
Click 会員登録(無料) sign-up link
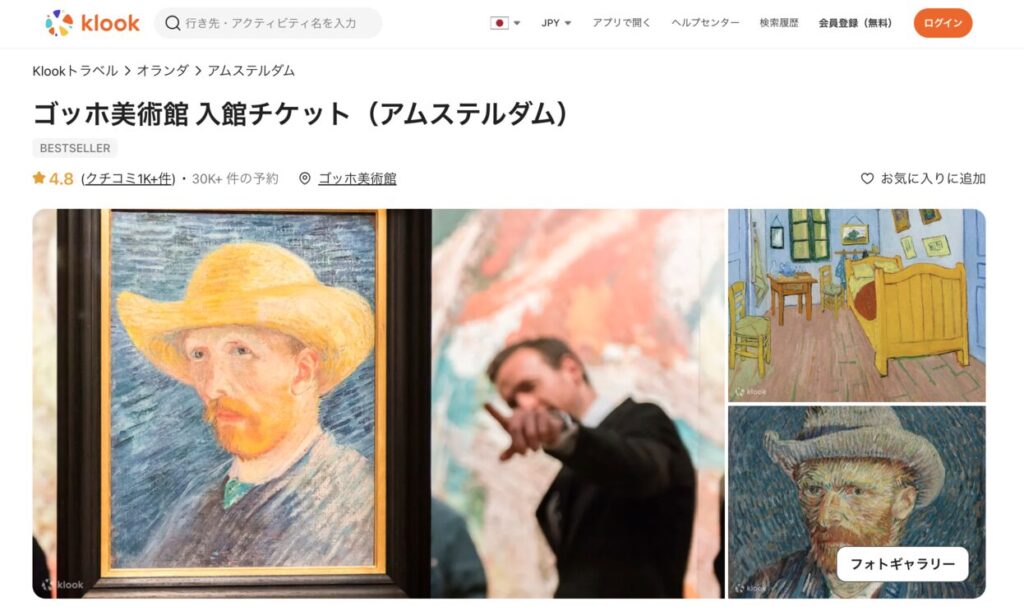856,23
